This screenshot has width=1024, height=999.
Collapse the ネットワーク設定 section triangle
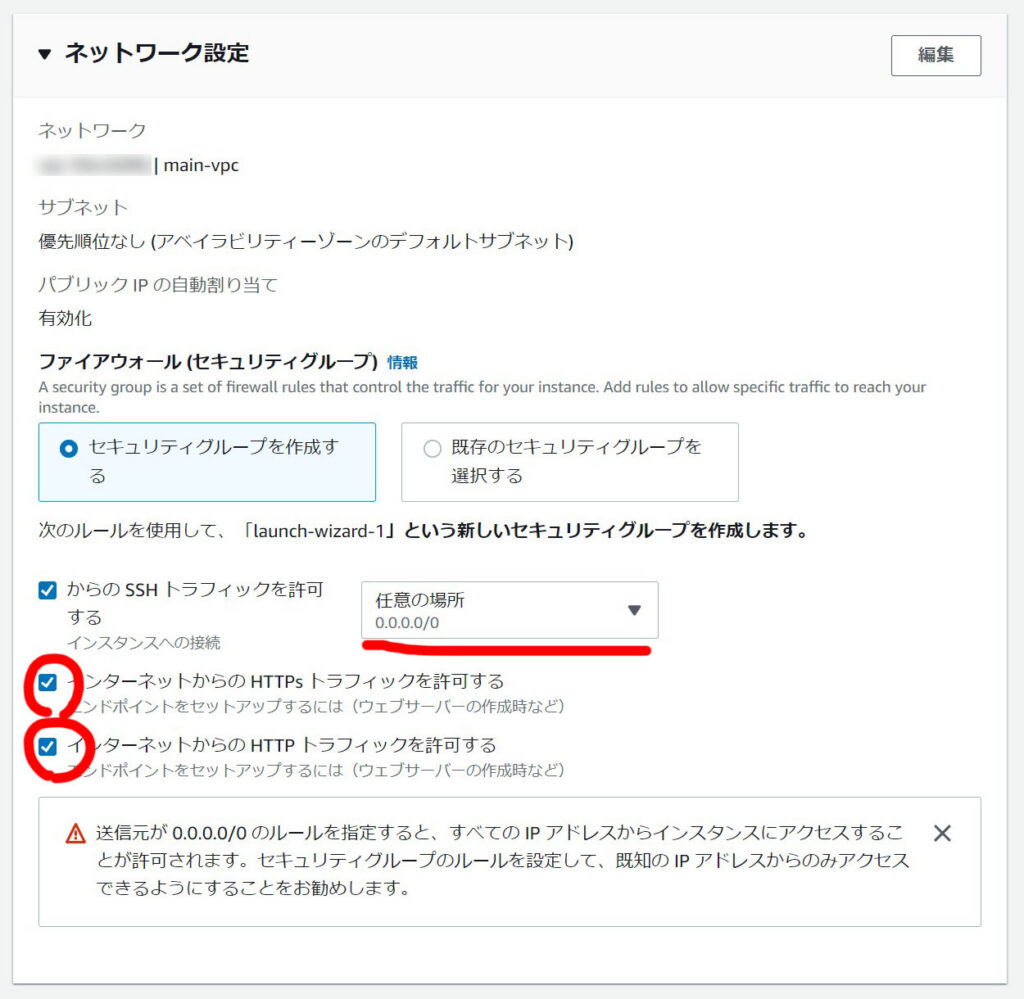pos(44,54)
